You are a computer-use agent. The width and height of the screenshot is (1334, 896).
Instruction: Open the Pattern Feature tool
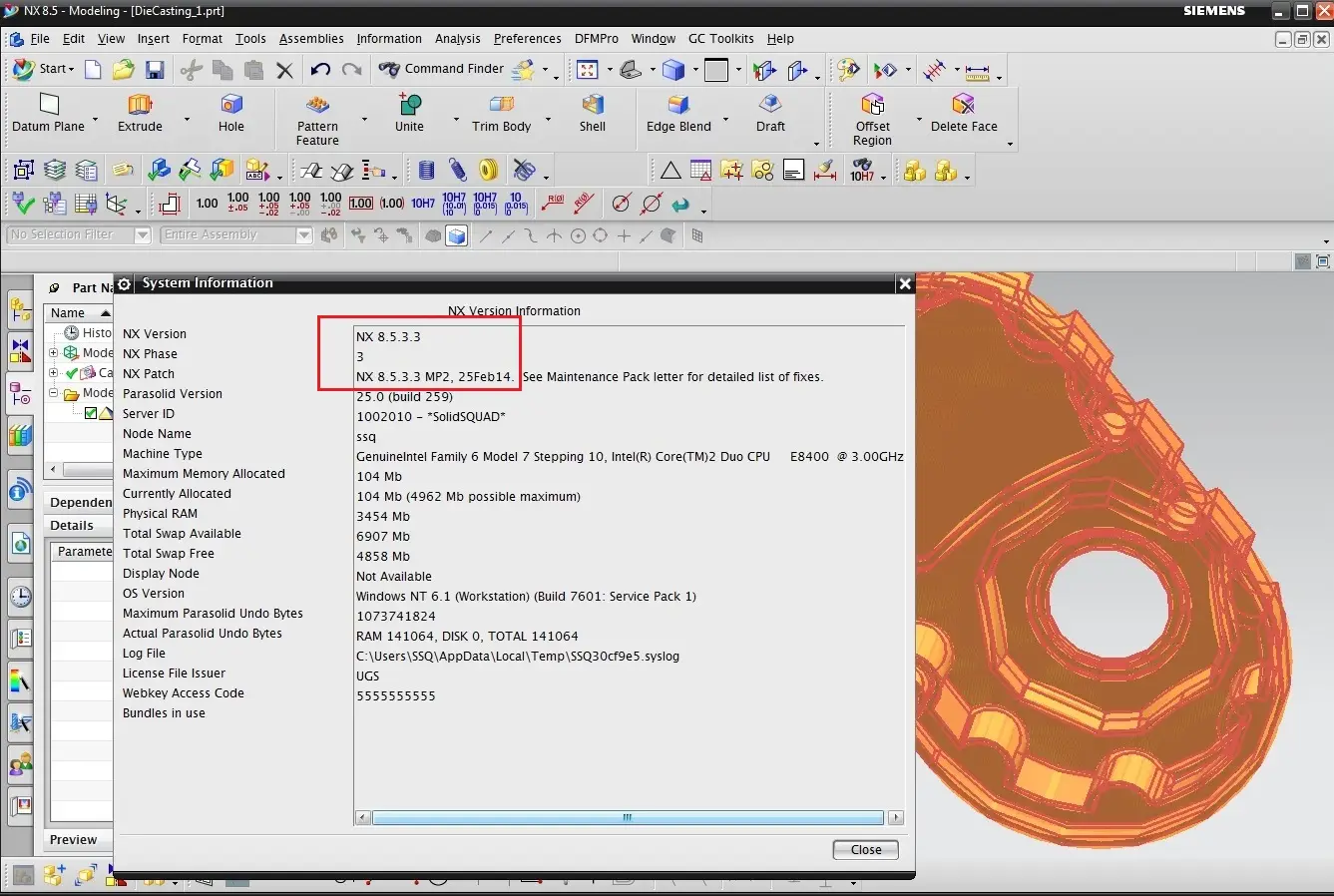(x=317, y=120)
